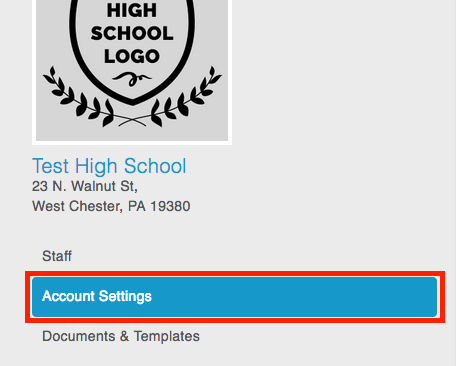Click the Account Settings label text
Screen dimensions: 456x366
tap(97, 296)
